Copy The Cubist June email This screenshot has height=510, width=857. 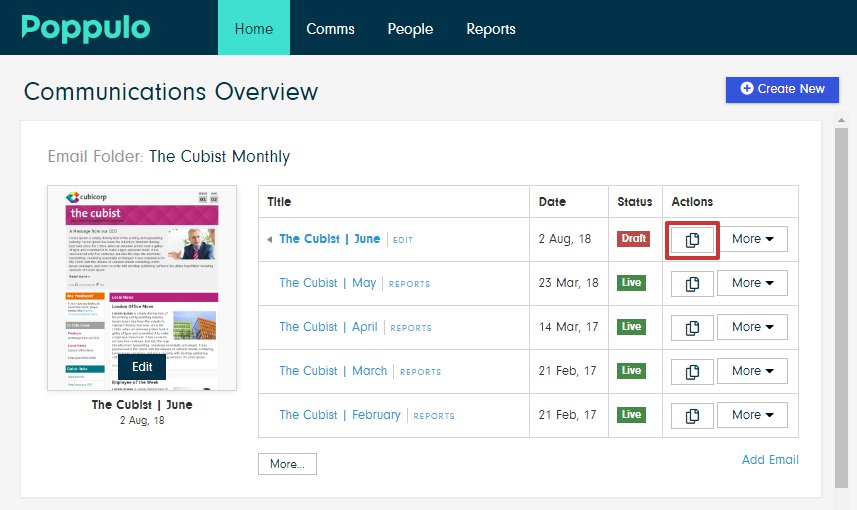[692, 239]
